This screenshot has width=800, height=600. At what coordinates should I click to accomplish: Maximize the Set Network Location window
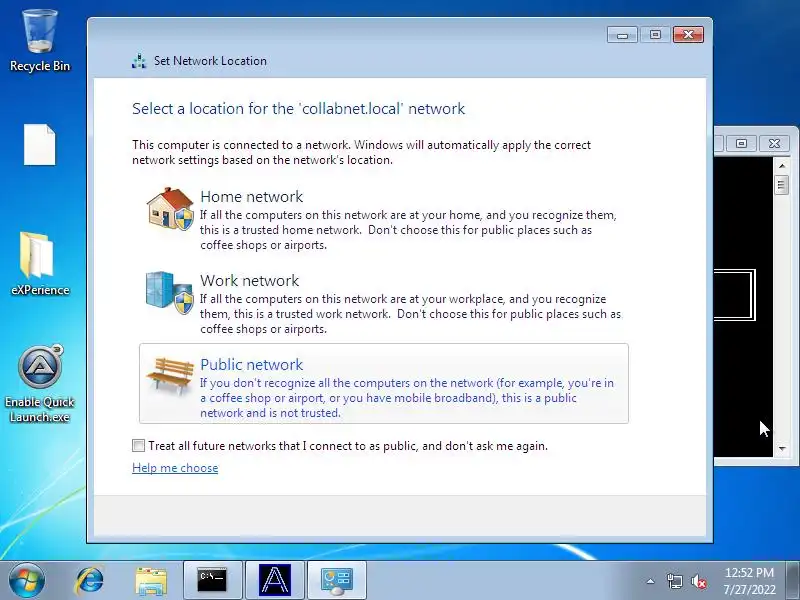pos(655,35)
